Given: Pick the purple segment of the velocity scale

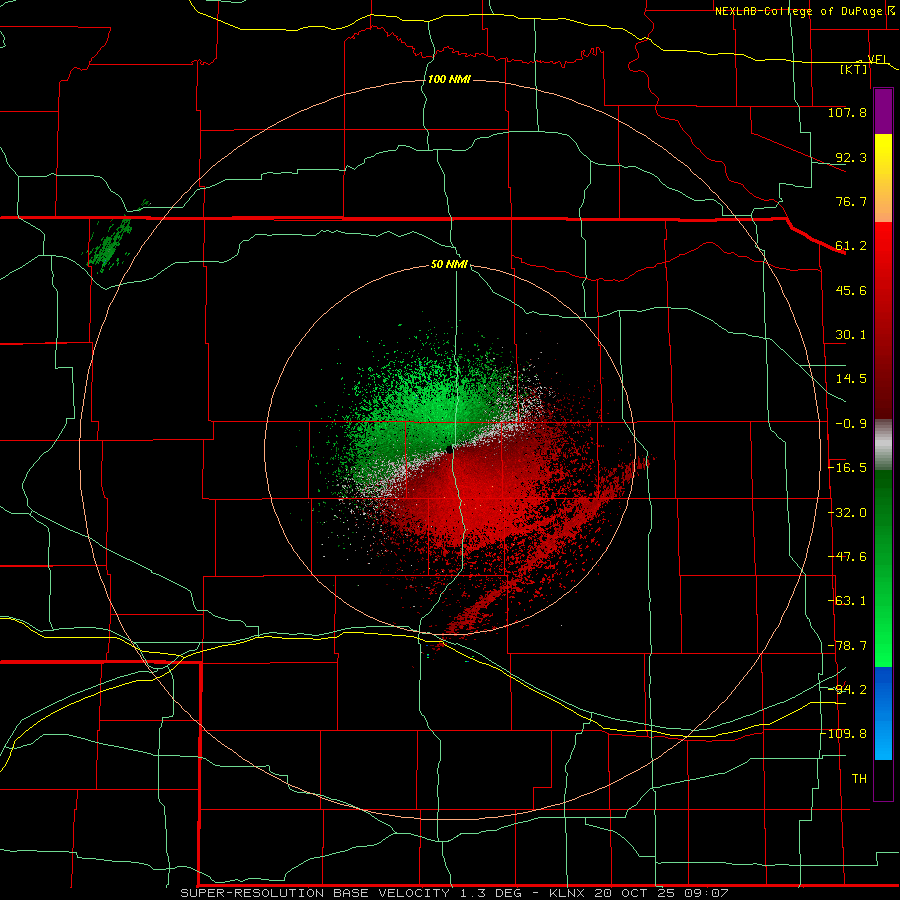Looking at the screenshot, I should [x=883, y=111].
